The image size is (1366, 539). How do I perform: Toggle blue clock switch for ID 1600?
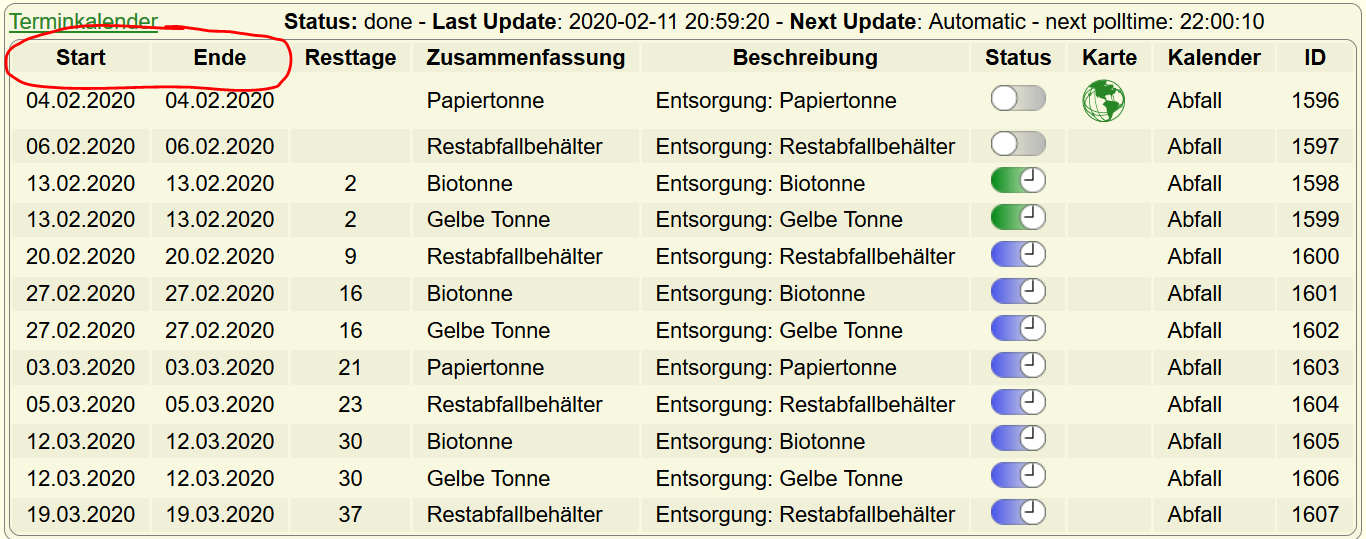[x=1018, y=255]
